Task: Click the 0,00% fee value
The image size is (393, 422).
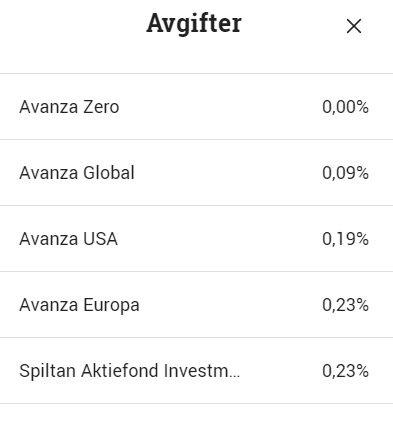Action: (x=345, y=107)
